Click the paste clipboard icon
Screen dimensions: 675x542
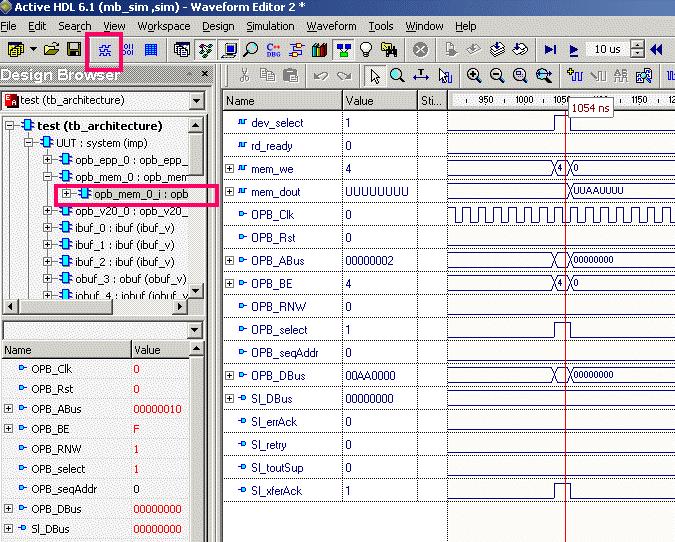tap(291, 75)
